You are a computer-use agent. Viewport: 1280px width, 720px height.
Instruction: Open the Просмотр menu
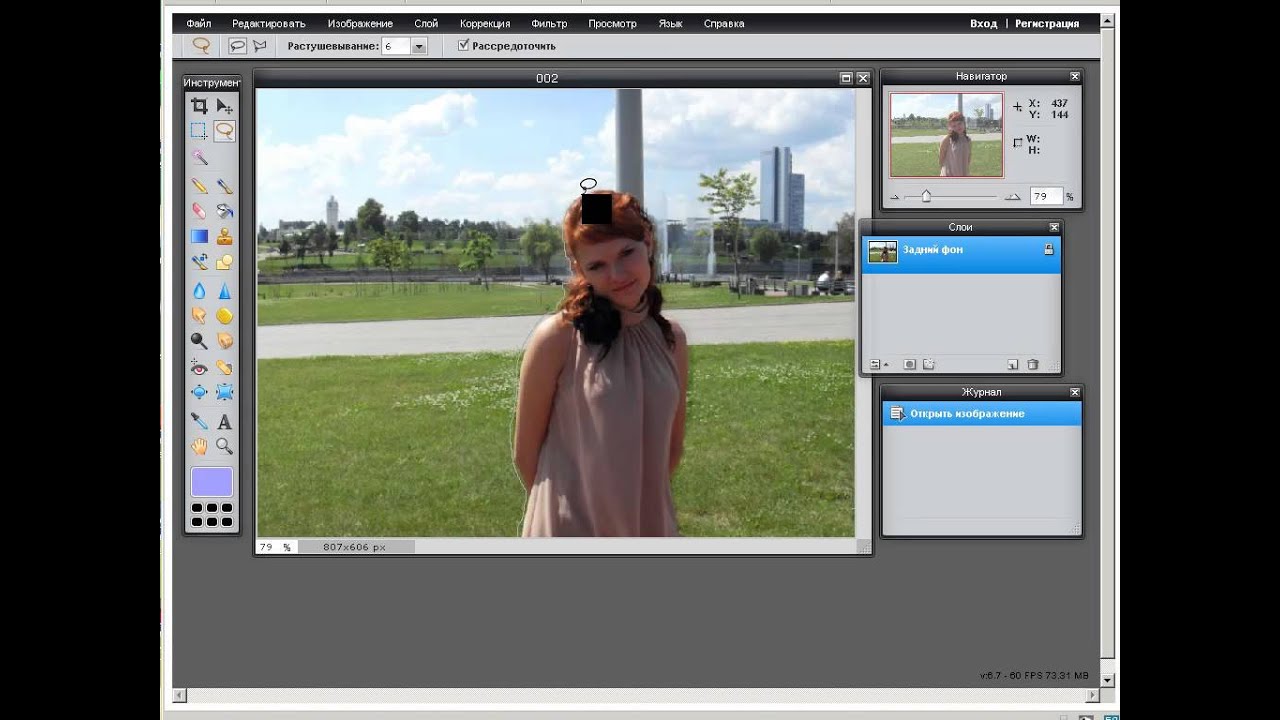[x=614, y=23]
